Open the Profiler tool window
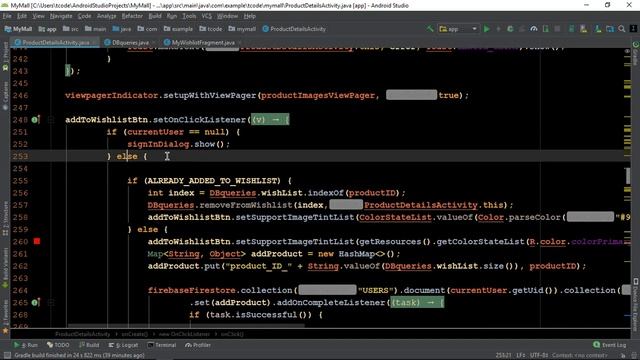The image size is (640, 360). pyautogui.click(x=198, y=345)
